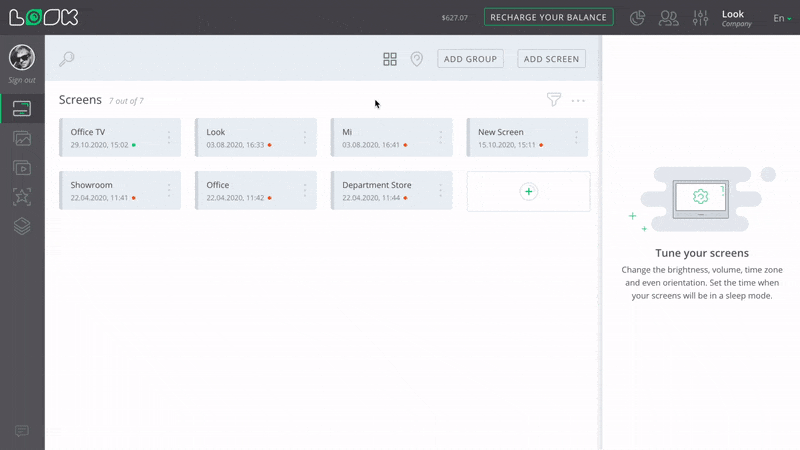Click RECHARGE YOUR BALANCE button
The height and width of the screenshot is (450, 800).
[x=548, y=17]
